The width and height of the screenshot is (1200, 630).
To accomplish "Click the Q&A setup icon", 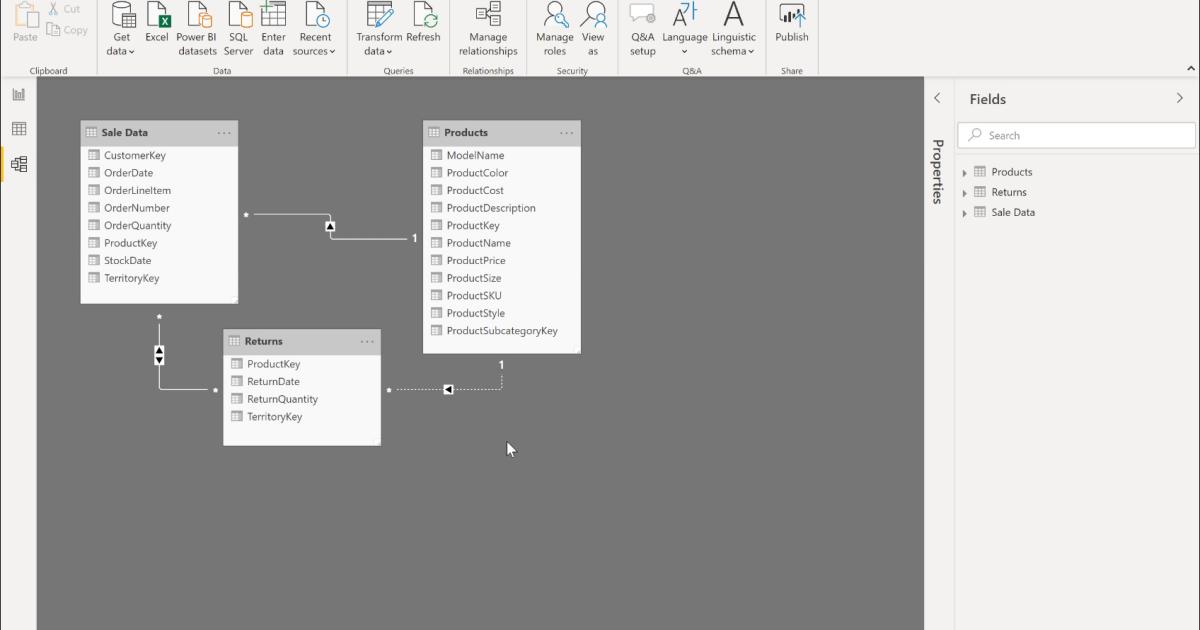I will coord(643,30).
